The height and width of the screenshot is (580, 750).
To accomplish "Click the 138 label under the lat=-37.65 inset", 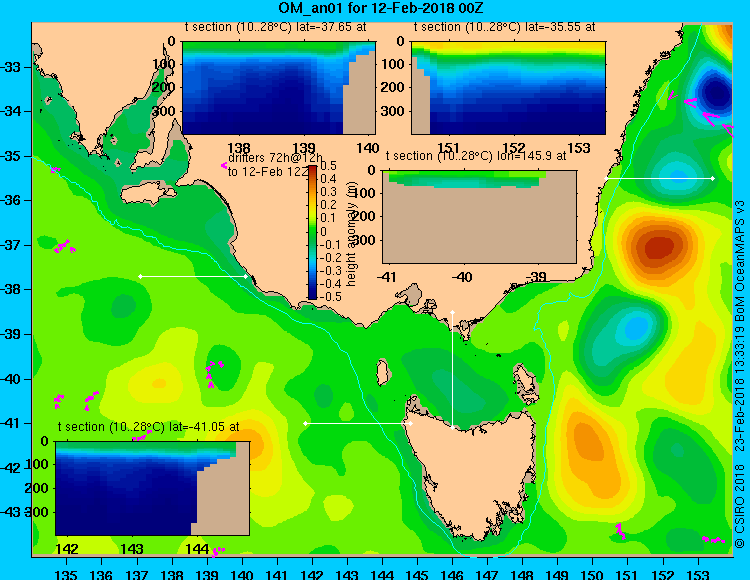I will point(239,148).
